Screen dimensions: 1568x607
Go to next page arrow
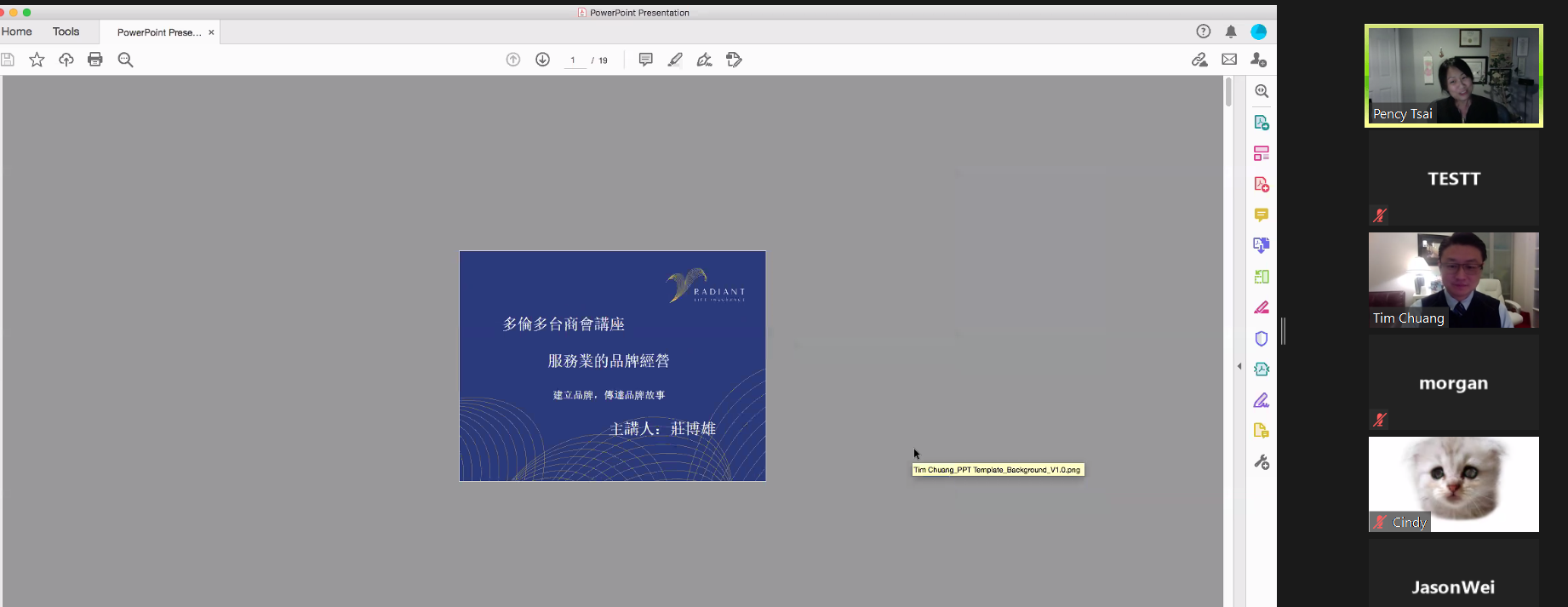tap(542, 60)
